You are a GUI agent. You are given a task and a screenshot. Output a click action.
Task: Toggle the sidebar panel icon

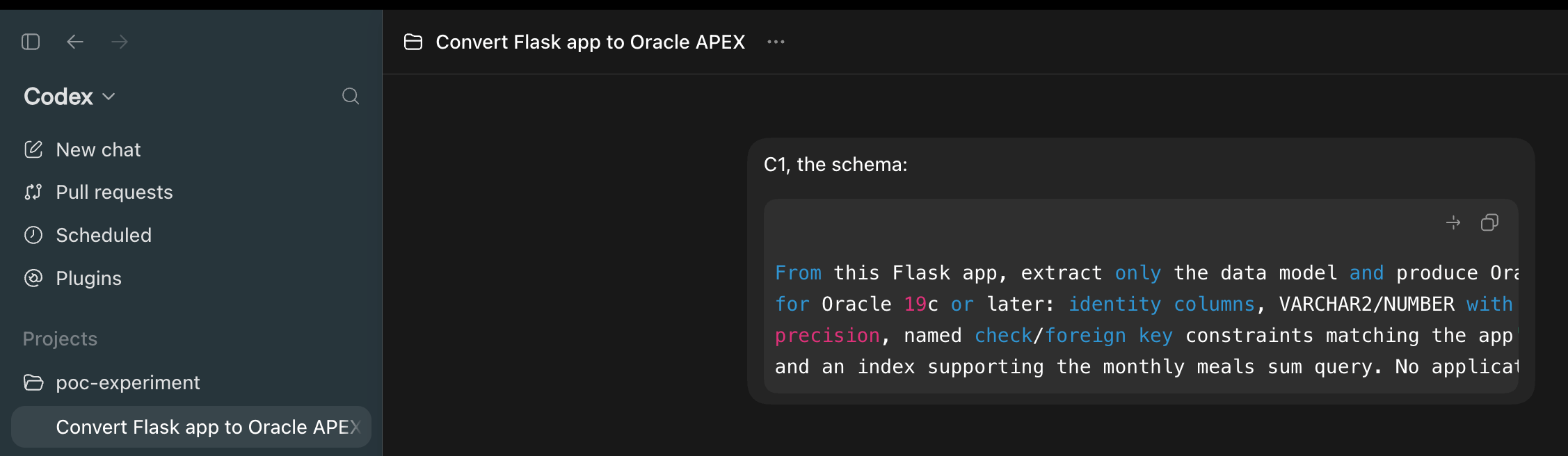point(31,42)
